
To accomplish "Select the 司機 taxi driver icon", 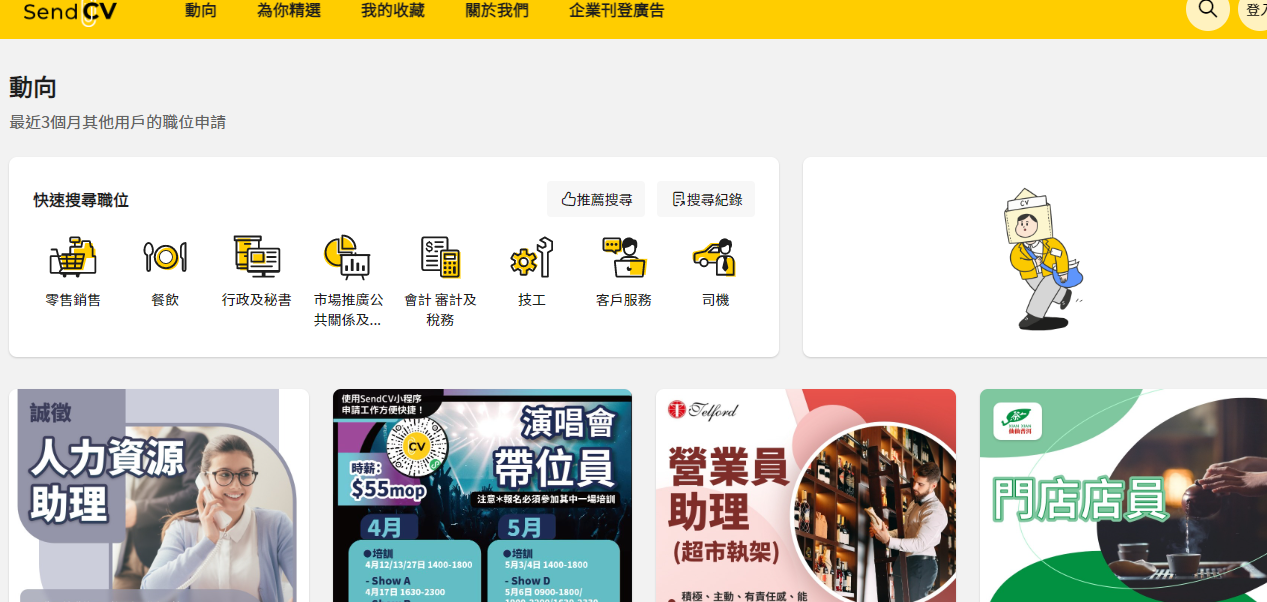I will tap(715, 257).
